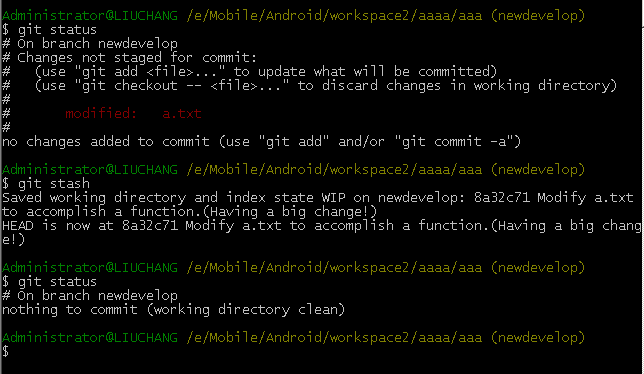Click the workspace path in the first prompt

click(x=334, y=16)
